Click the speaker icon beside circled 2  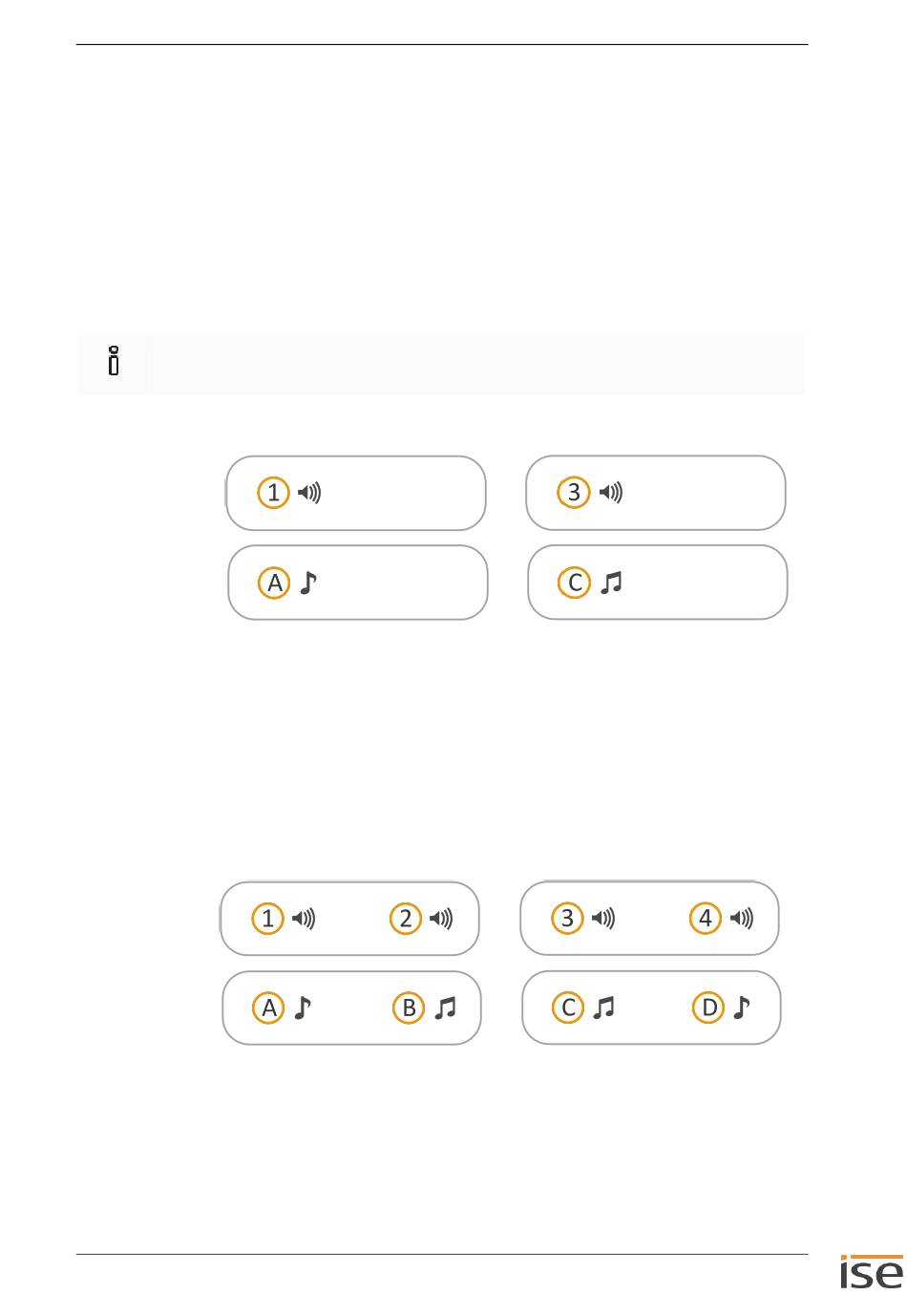pyautogui.click(x=441, y=919)
